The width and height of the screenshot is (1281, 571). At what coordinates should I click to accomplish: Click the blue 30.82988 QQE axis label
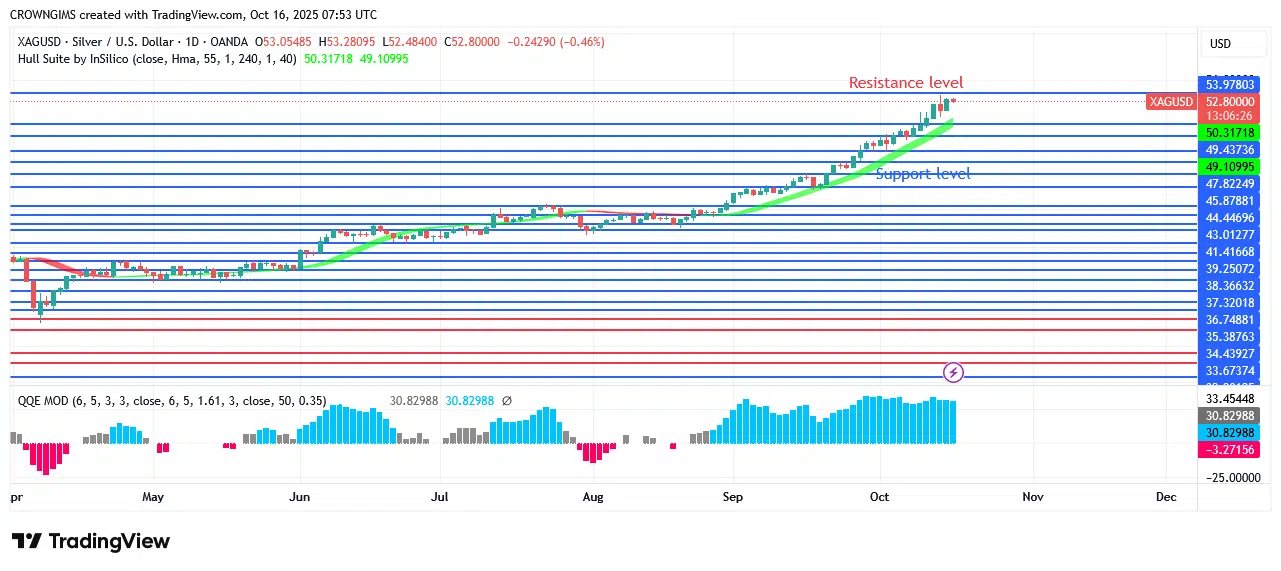(1229, 433)
